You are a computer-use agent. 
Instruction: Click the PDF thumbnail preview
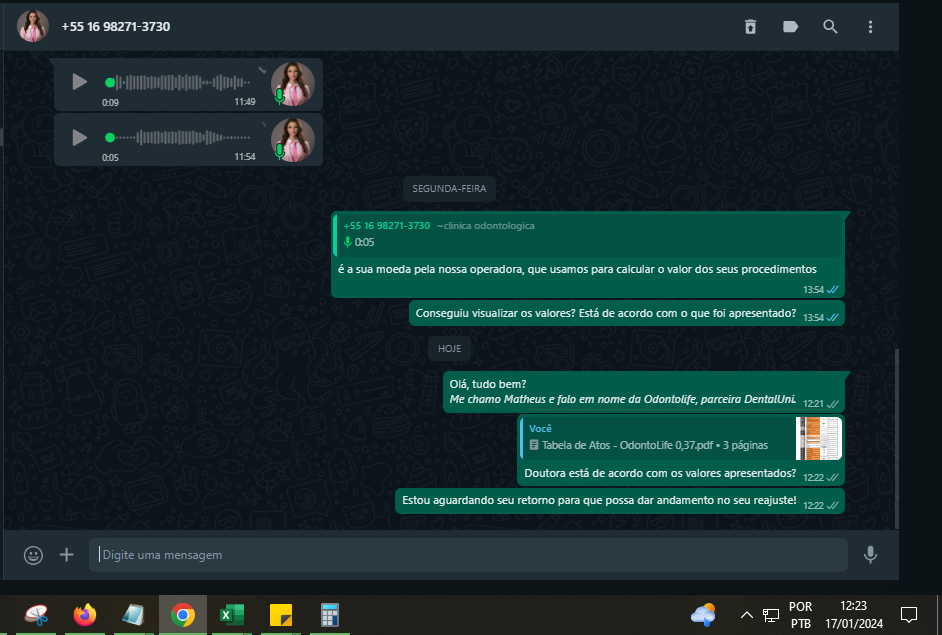click(818, 438)
